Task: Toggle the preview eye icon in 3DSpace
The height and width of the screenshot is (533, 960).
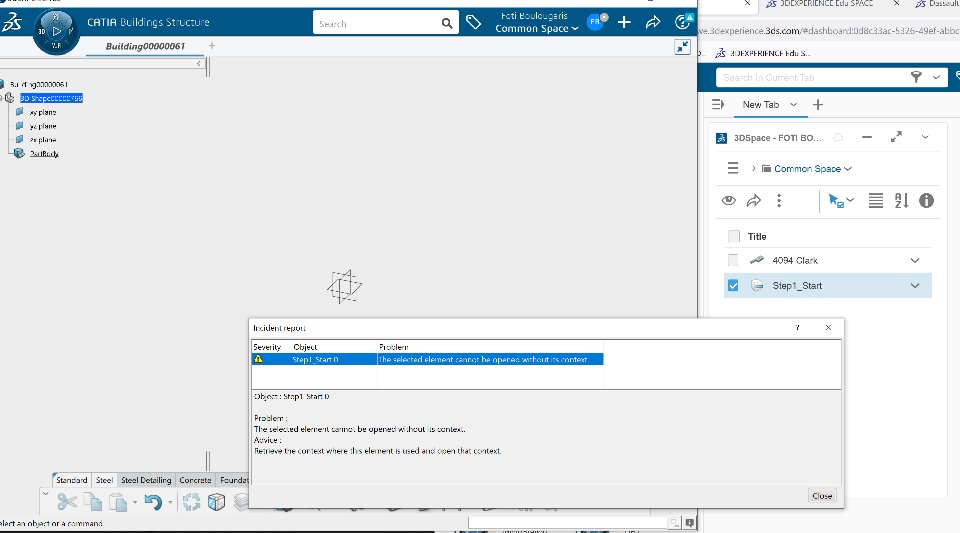Action: coord(729,200)
